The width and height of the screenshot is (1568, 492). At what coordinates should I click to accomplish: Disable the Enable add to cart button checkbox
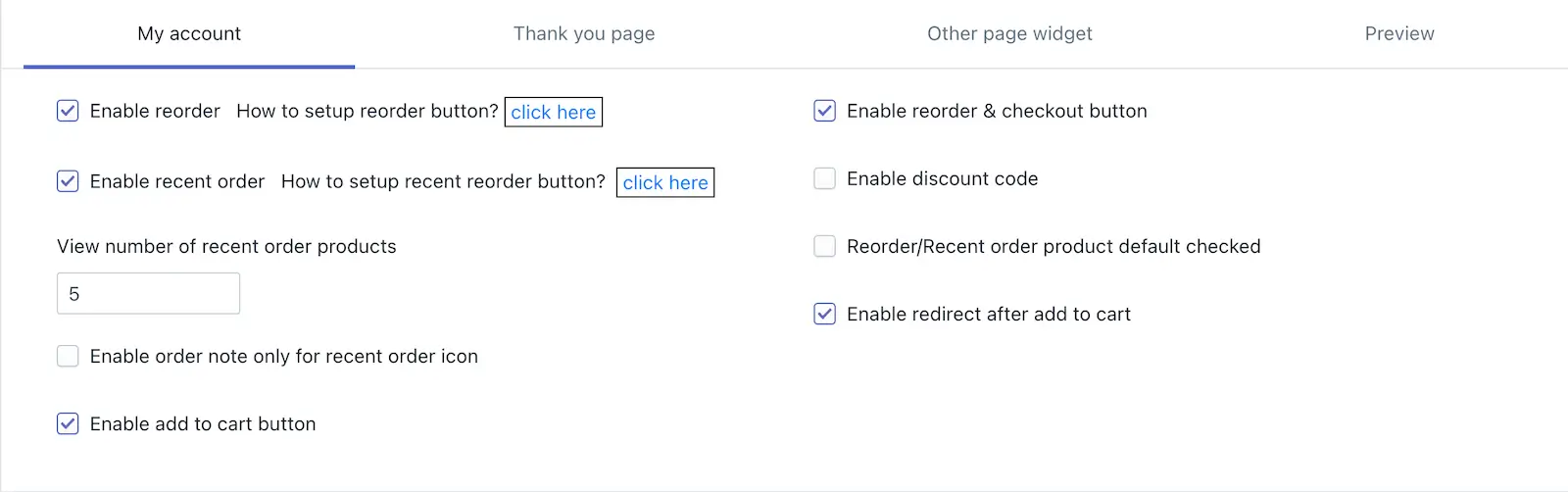tap(68, 423)
